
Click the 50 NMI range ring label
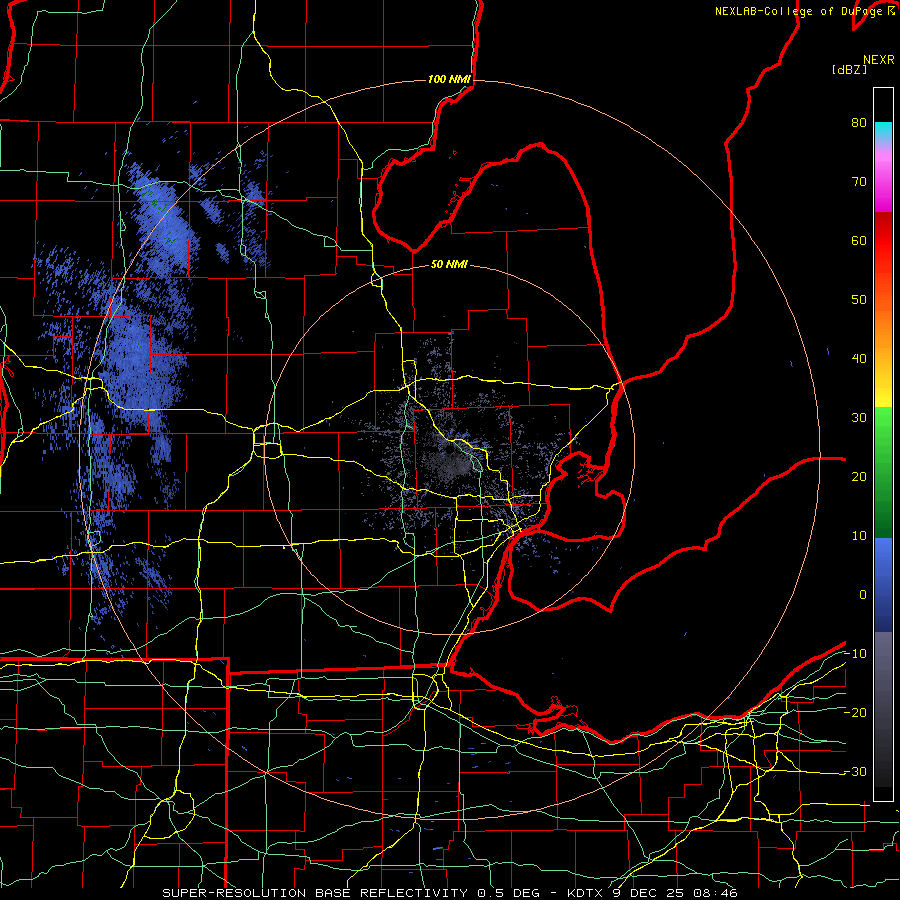449,265
